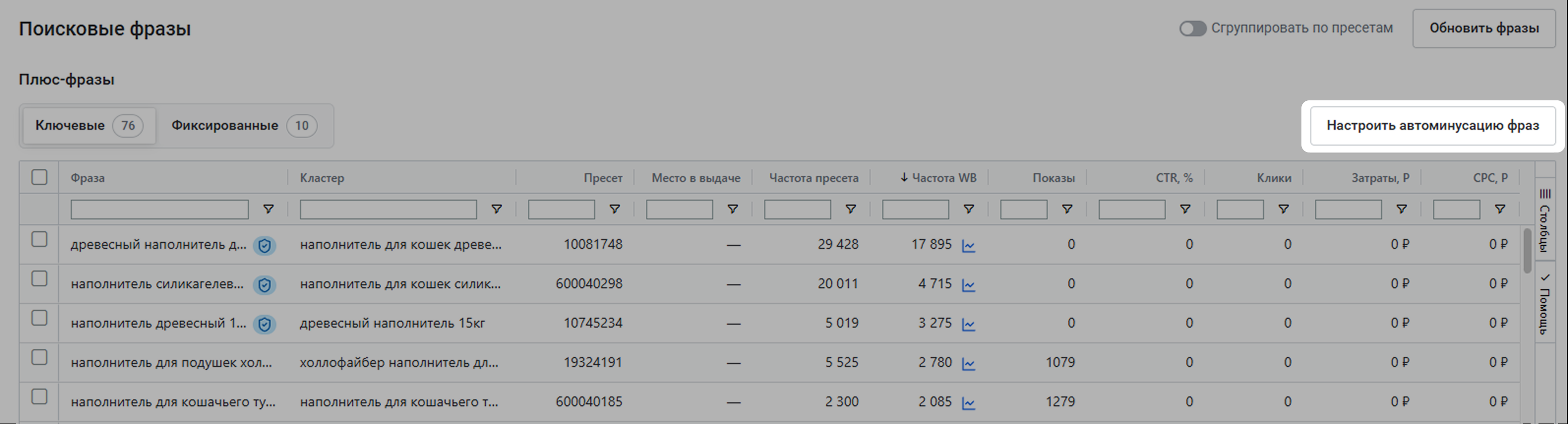Image resolution: width=1568 pixels, height=424 pixels.
Task: Open filter icon for Фраза column
Action: pyautogui.click(x=268, y=209)
